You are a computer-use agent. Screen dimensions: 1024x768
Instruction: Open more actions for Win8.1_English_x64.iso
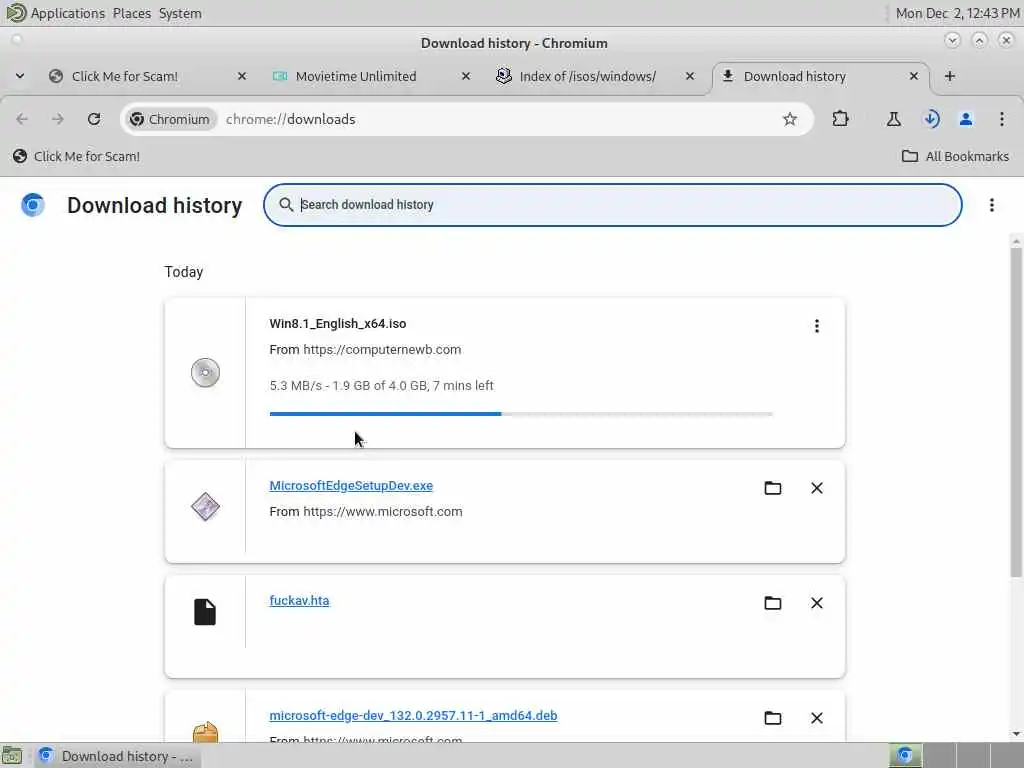tap(816, 326)
